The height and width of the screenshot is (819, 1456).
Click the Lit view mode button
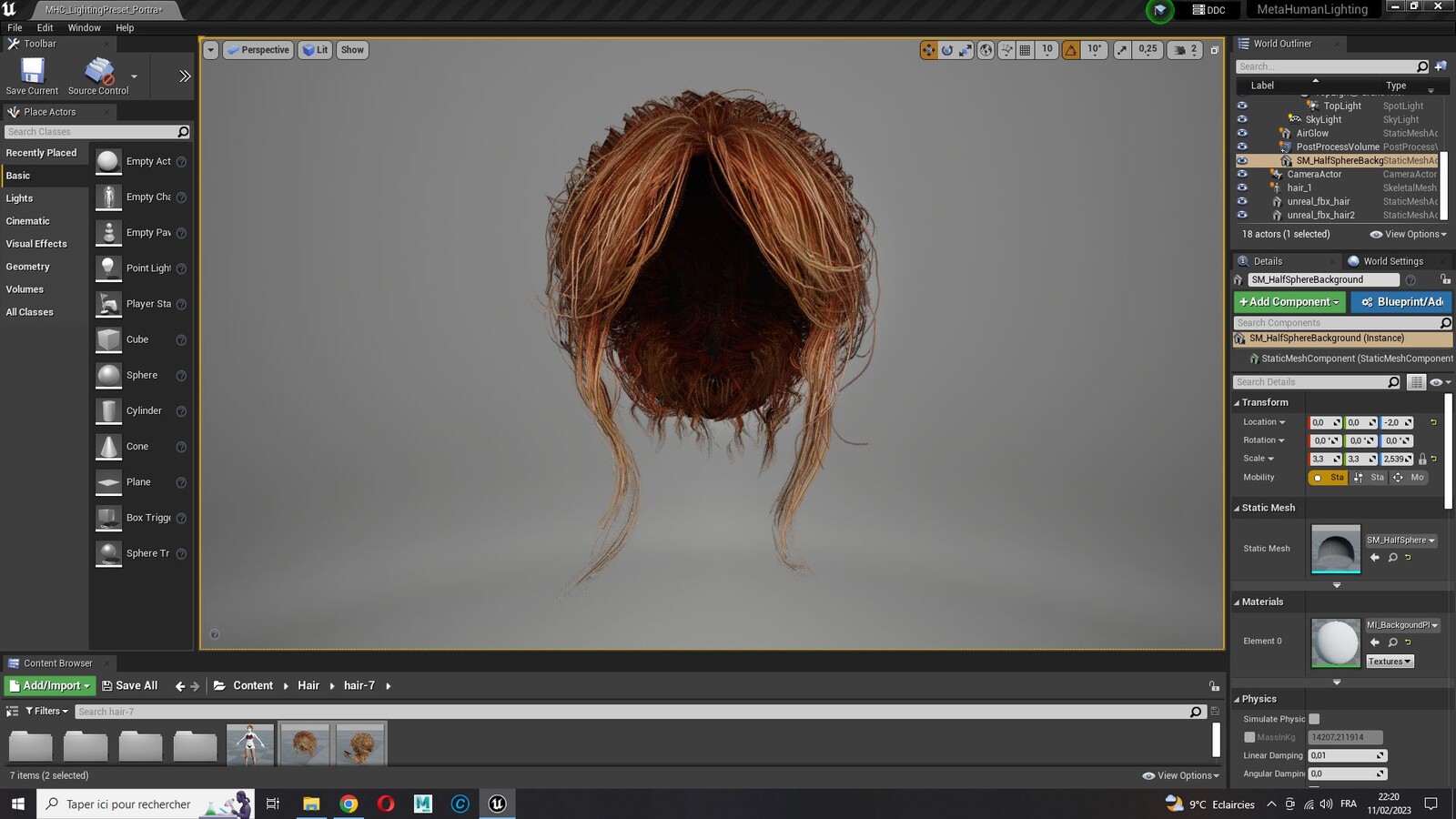[x=315, y=50]
